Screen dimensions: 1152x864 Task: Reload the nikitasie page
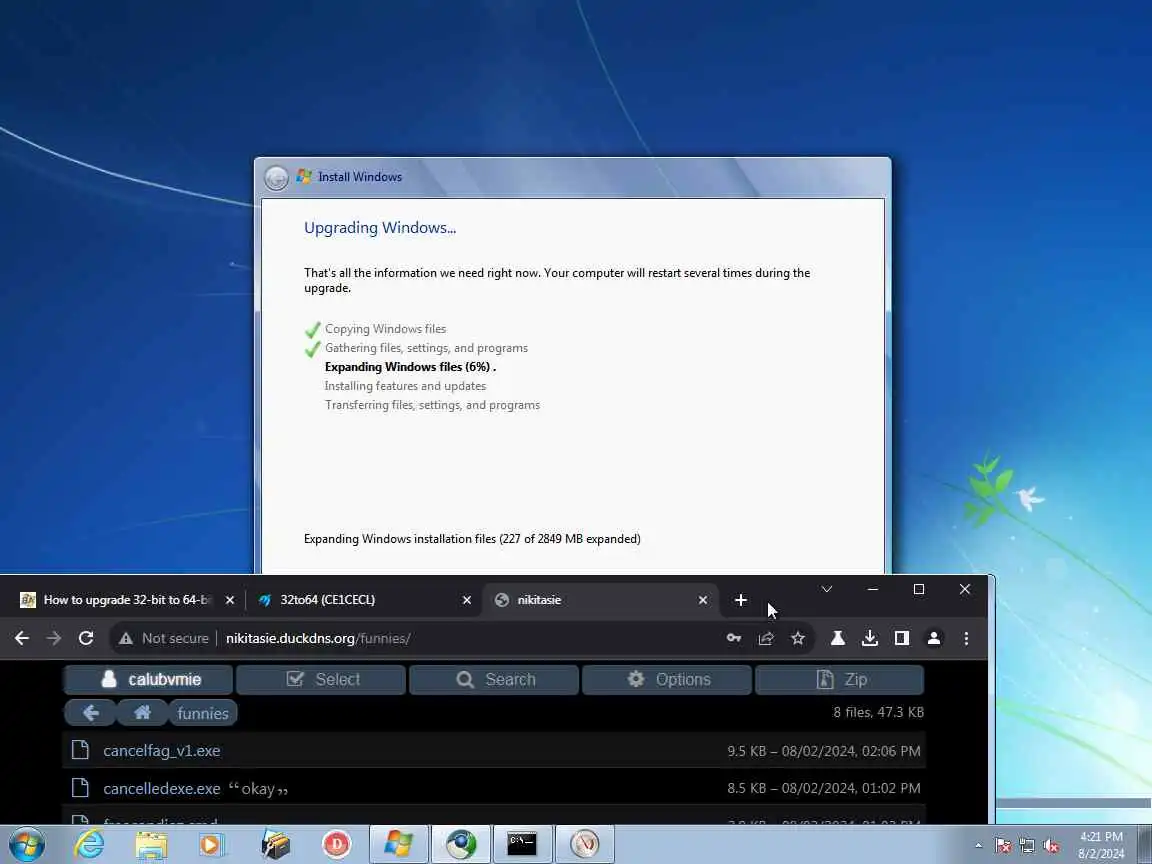[86, 638]
